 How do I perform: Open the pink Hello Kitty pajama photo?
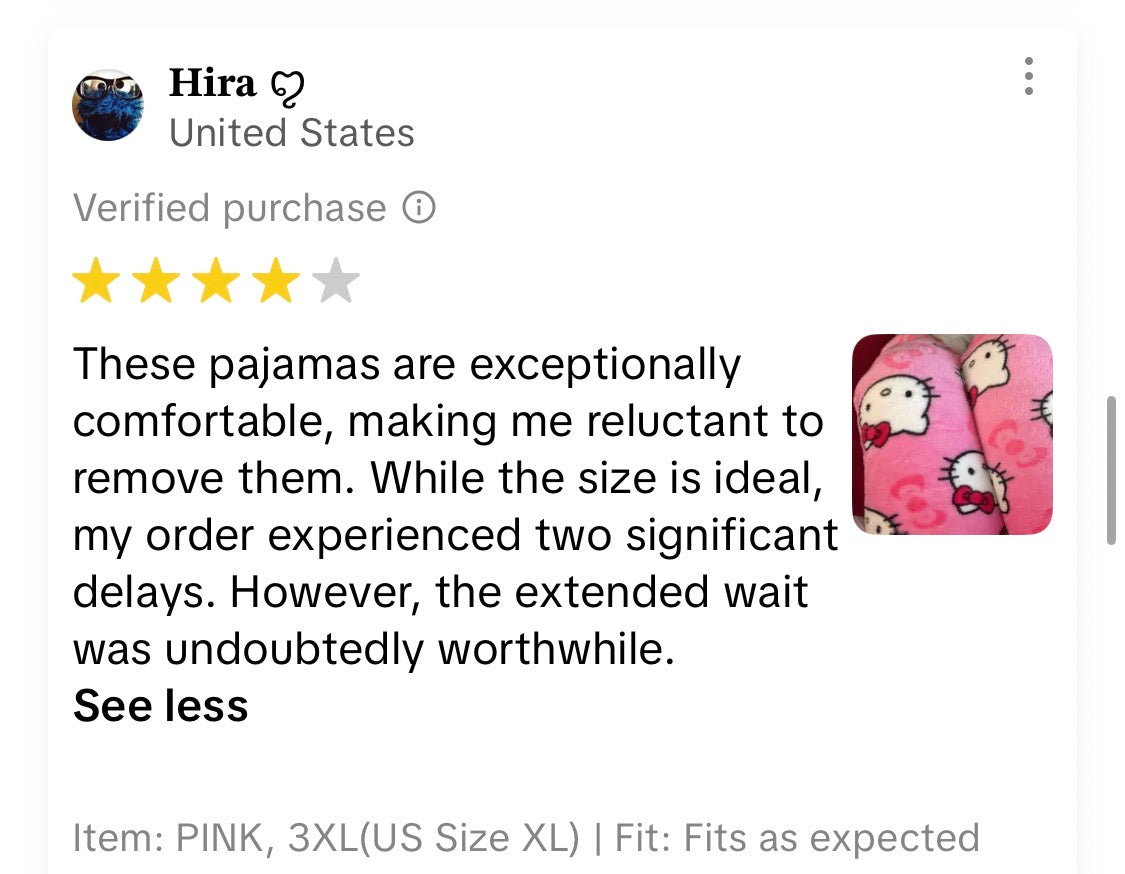[x=951, y=434]
